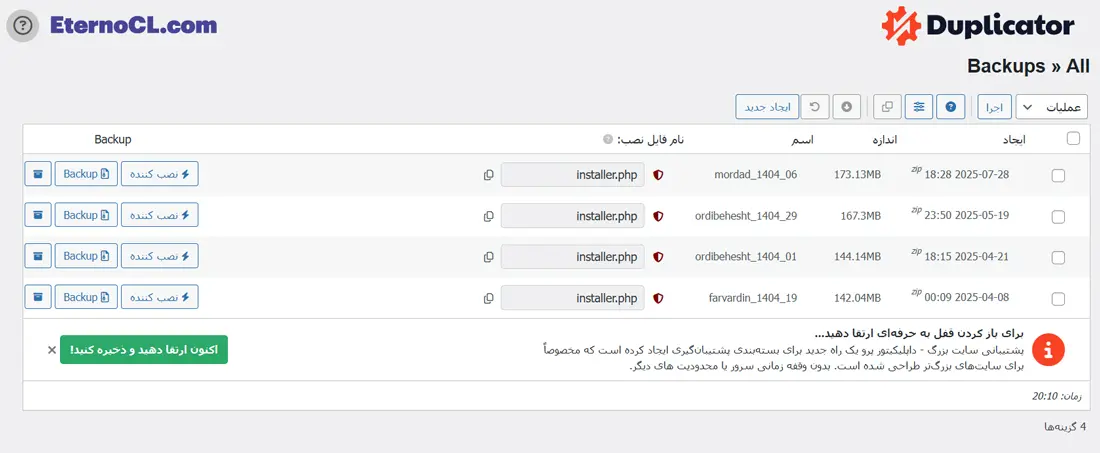Click size value 173.13MB
The width and height of the screenshot is (1100, 453).
point(857,175)
